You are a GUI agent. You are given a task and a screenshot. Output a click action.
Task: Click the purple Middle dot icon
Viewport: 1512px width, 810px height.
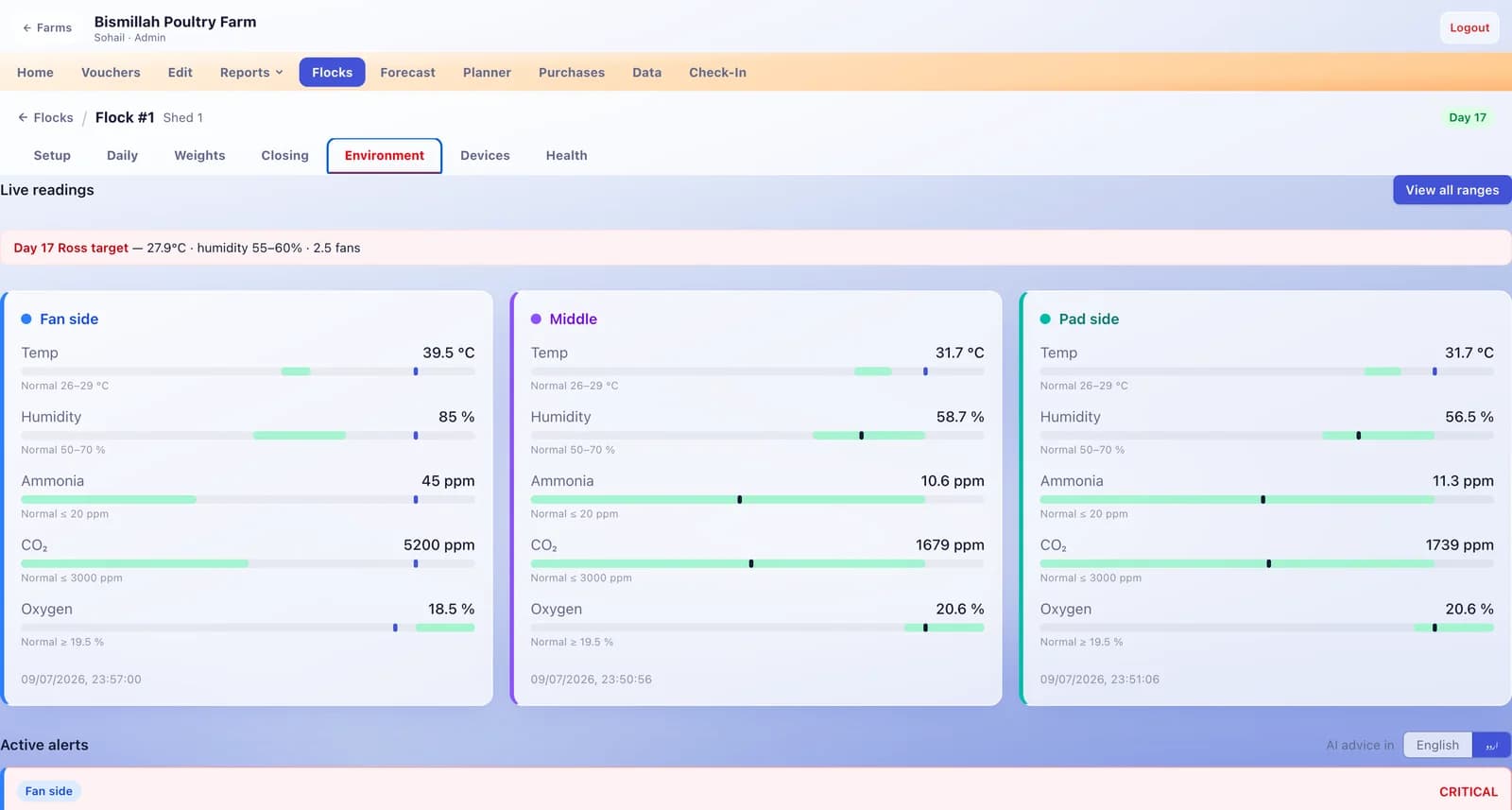(x=536, y=319)
